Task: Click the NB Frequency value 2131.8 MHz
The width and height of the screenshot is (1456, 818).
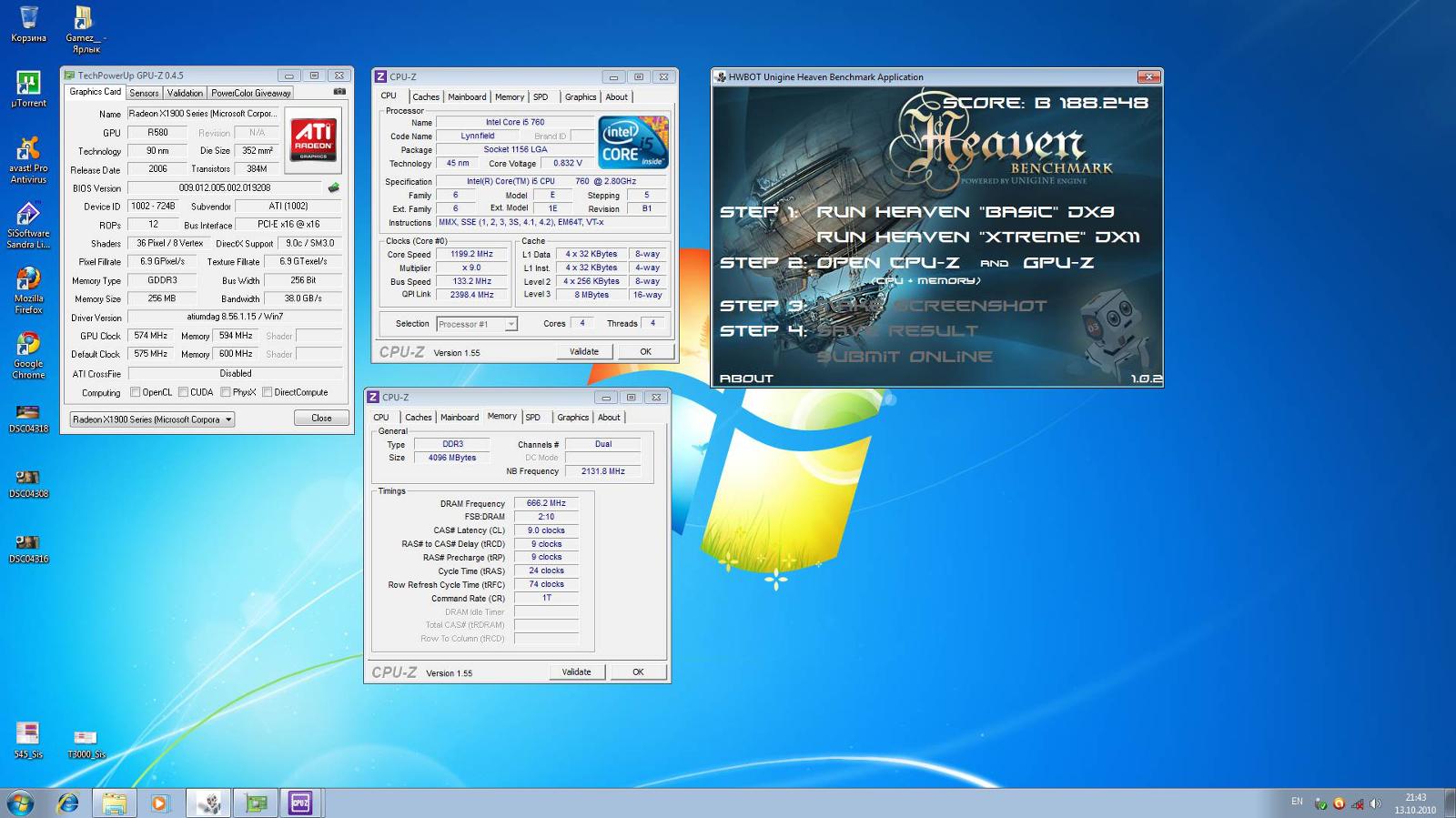Action: coord(602,471)
